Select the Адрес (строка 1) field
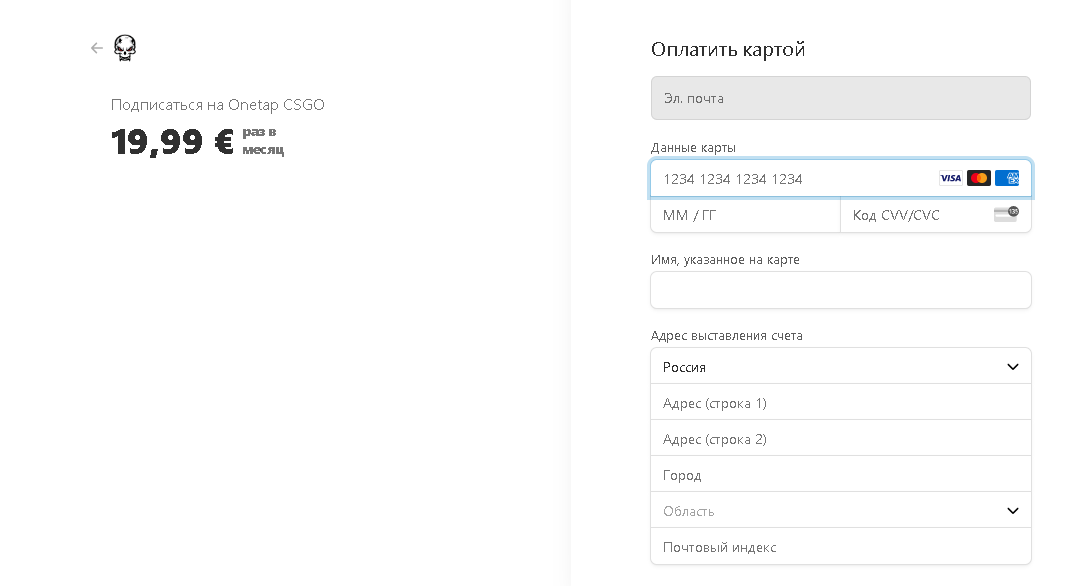 click(x=840, y=403)
